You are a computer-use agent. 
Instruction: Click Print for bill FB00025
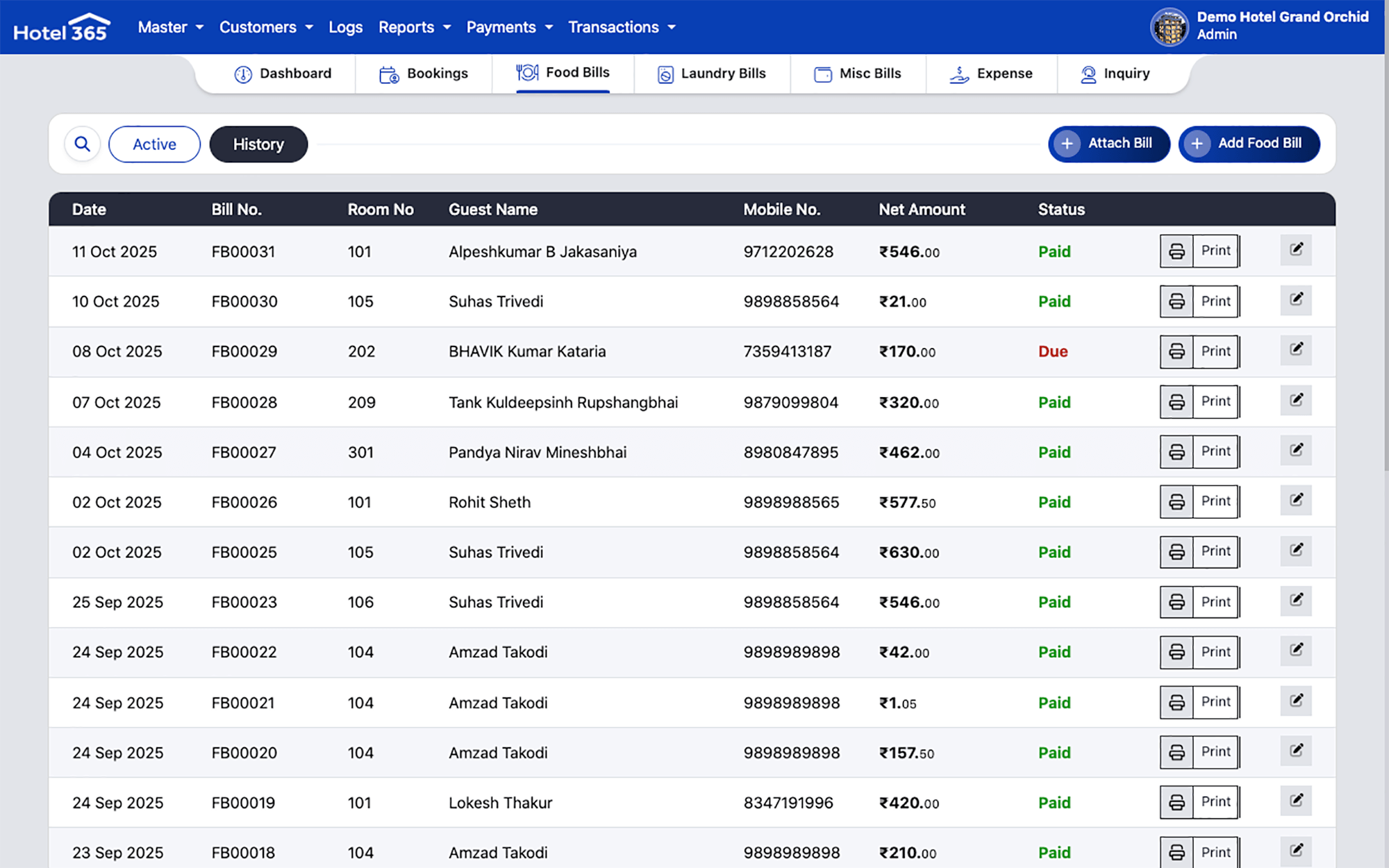1215,551
